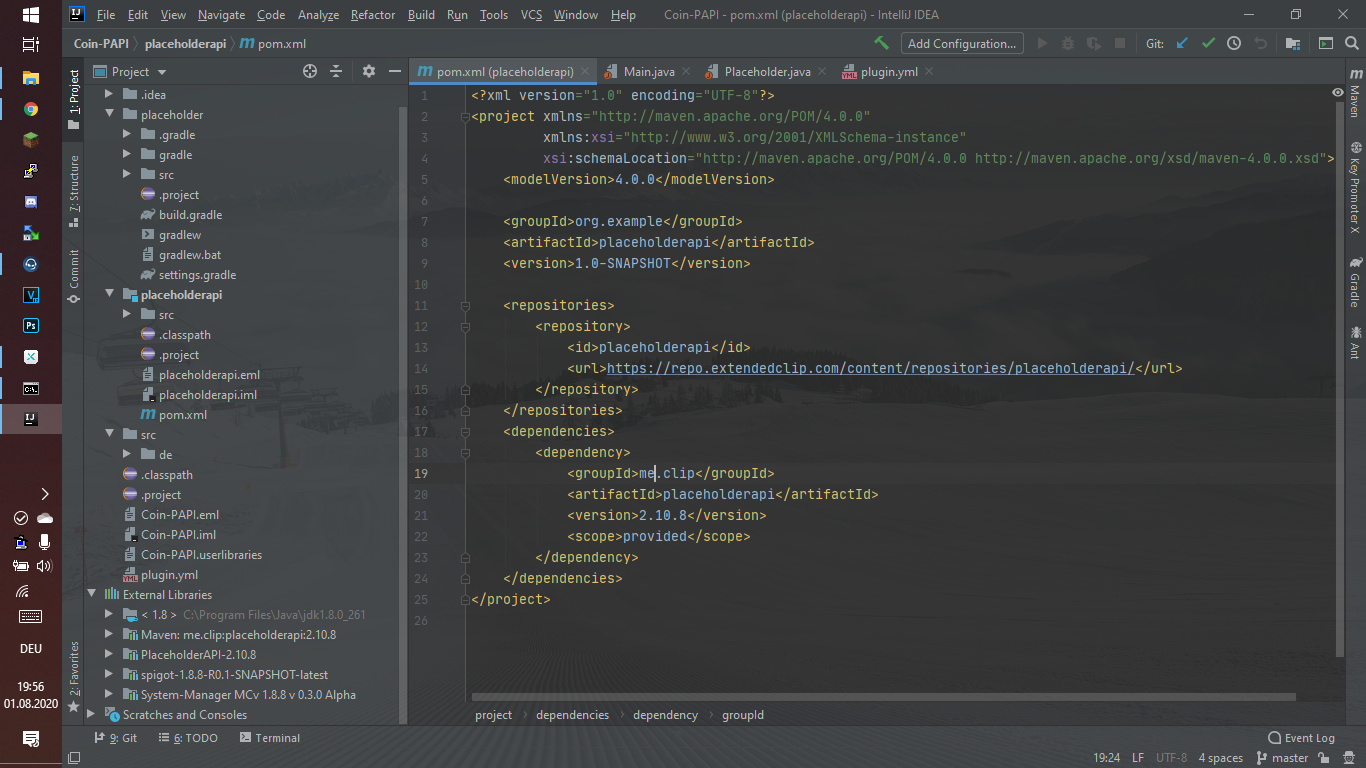The height and width of the screenshot is (768, 1366).
Task: Open the 6: TODO tool window button
Action: 187,738
